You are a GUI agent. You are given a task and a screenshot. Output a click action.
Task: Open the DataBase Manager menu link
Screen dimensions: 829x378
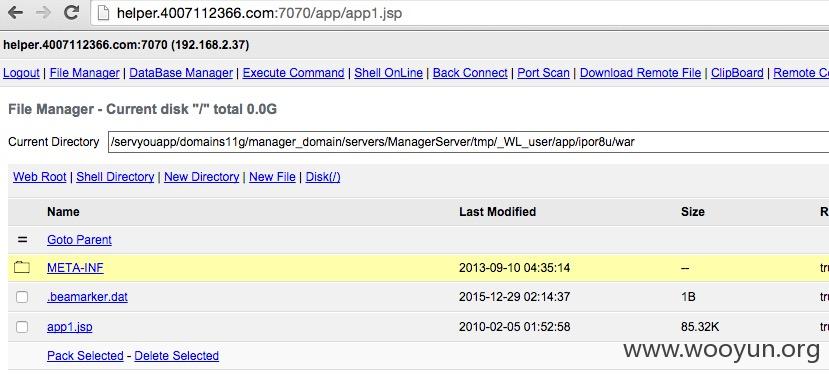(x=181, y=73)
